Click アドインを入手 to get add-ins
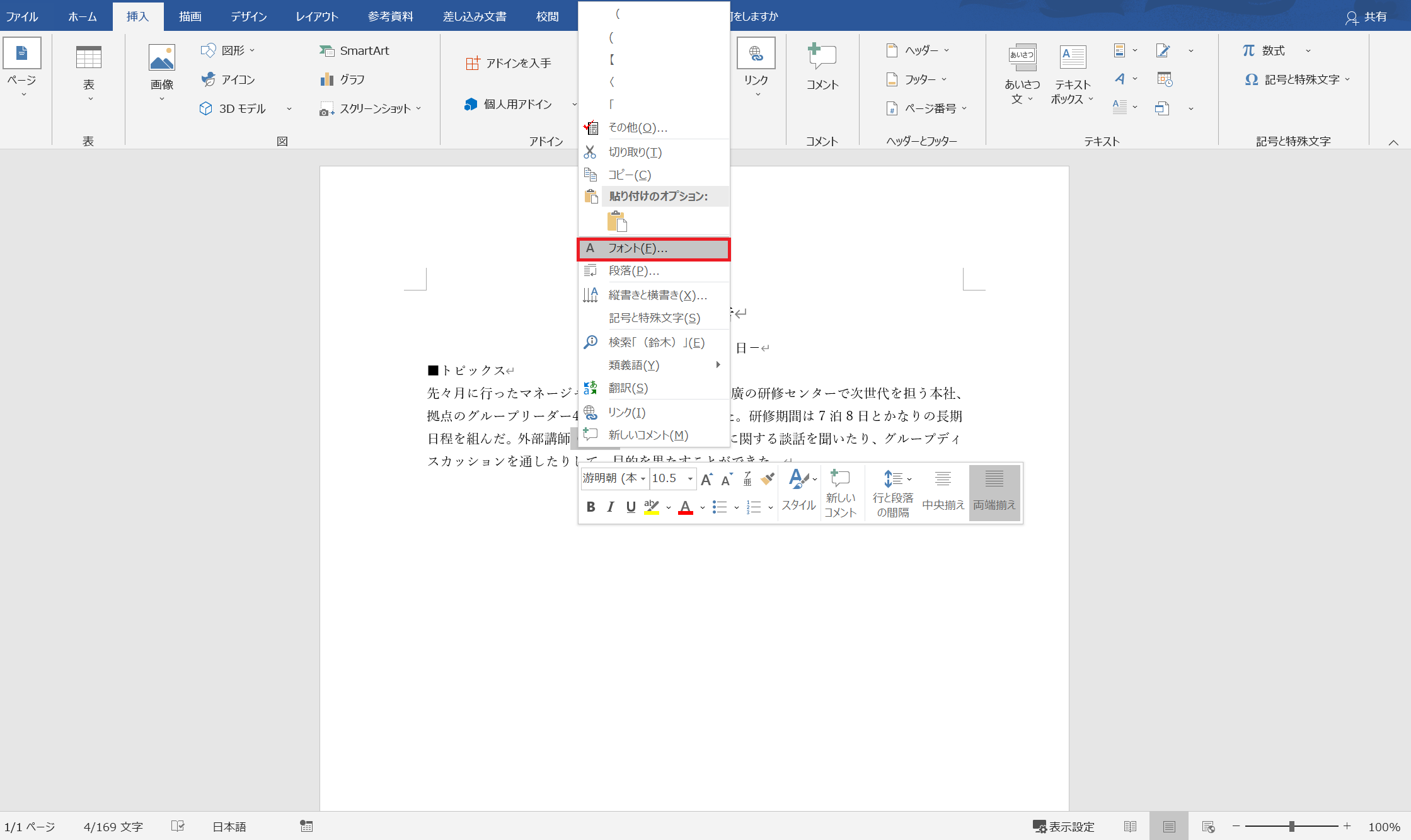The image size is (1411, 840). (508, 63)
